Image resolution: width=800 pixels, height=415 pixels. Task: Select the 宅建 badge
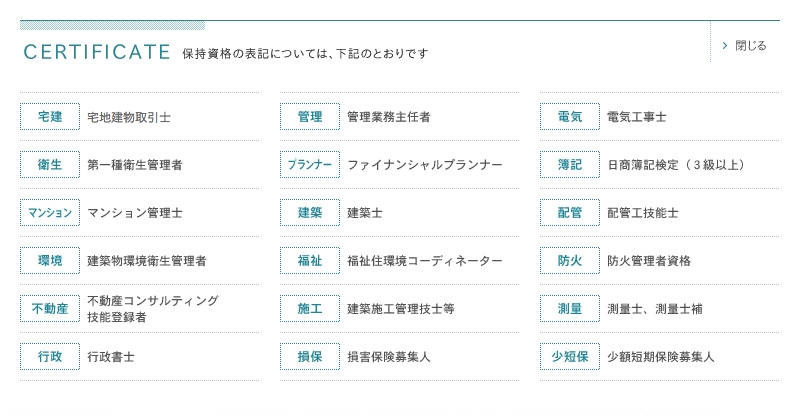[x=50, y=116]
